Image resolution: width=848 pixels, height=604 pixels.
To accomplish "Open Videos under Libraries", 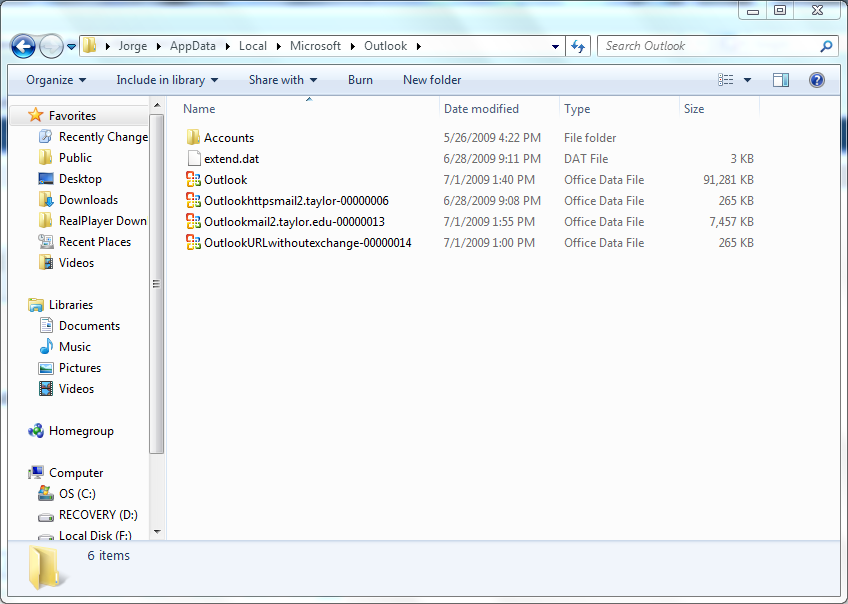I will [x=76, y=389].
